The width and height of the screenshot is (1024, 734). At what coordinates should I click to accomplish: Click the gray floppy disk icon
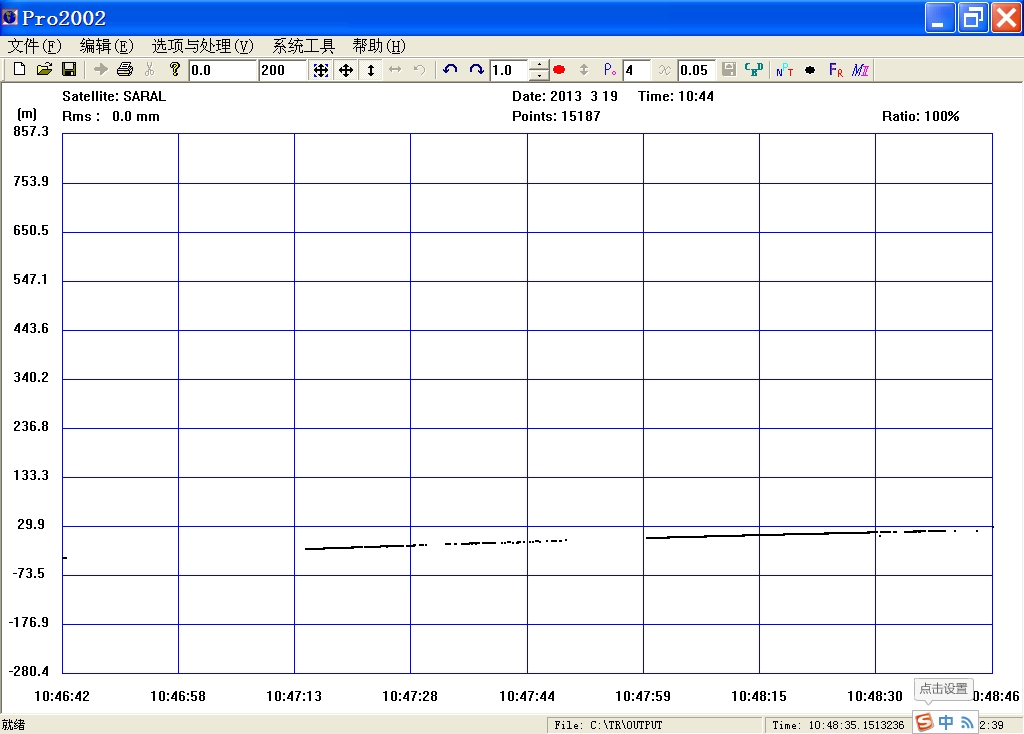[729, 69]
